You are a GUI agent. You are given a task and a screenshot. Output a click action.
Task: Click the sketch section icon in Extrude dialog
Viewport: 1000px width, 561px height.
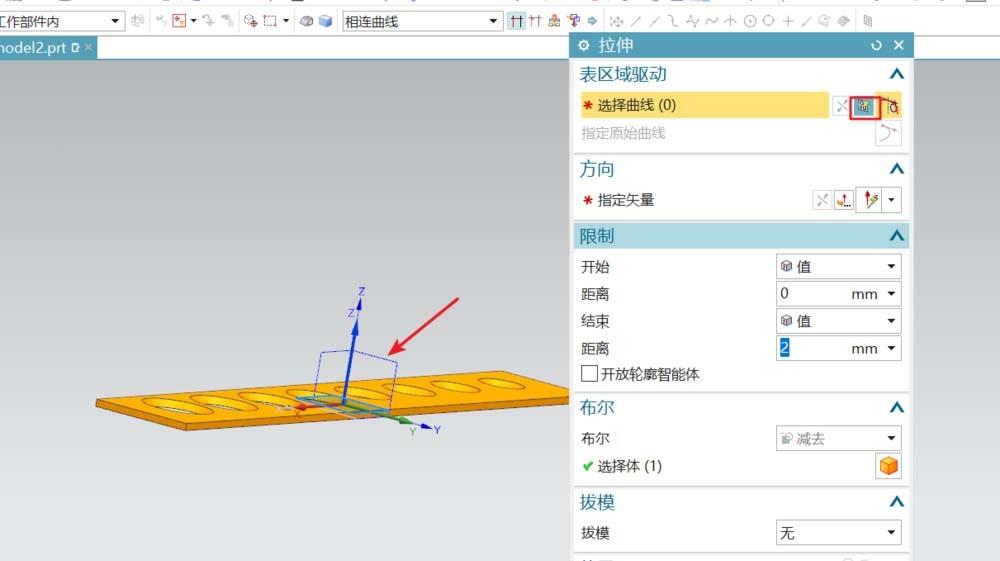864,106
